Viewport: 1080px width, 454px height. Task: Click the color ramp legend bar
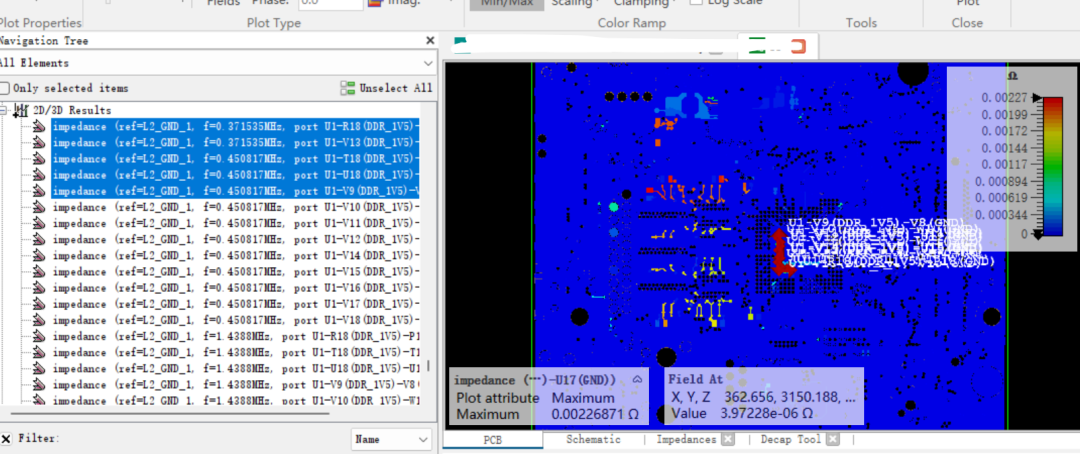pos(1051,166)
